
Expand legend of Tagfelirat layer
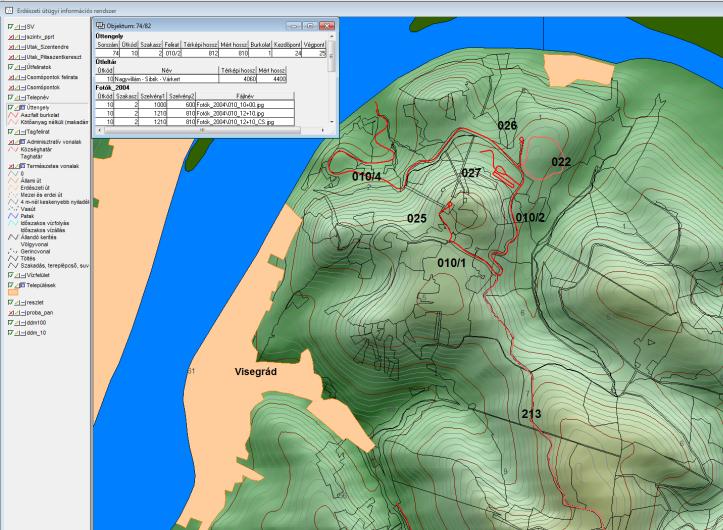23,132
